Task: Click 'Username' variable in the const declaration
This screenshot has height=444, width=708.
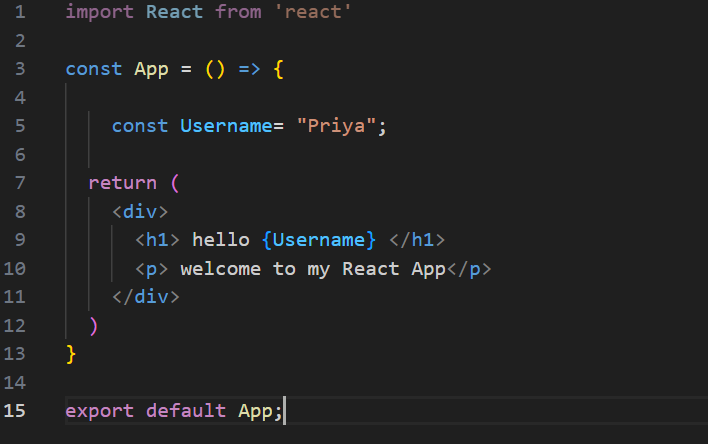Action: coord(226,126)
